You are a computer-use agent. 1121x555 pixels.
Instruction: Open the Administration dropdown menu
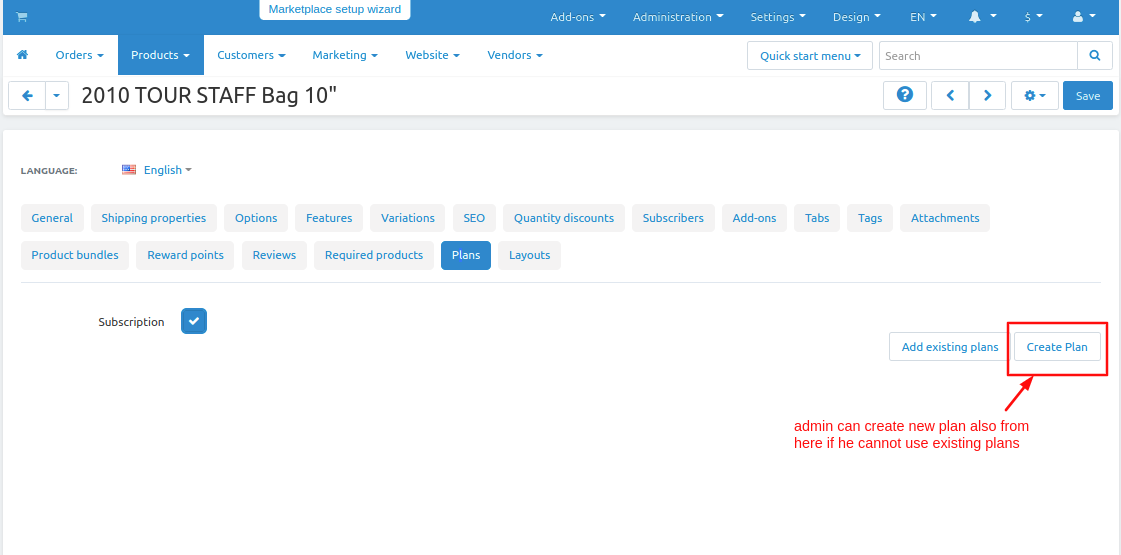(678, 17)
